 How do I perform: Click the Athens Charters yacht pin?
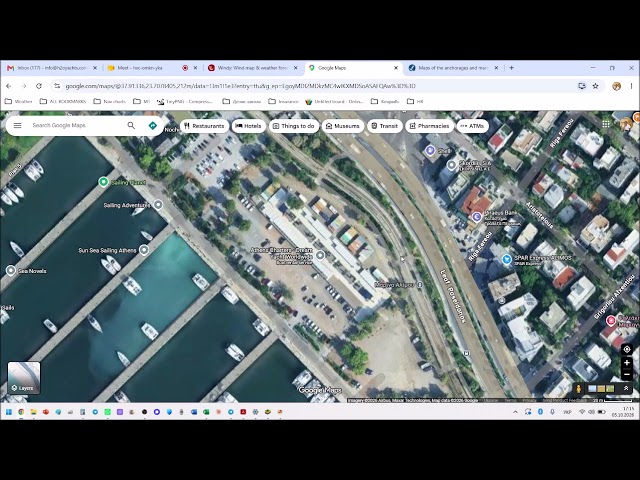tap(320, 256)
